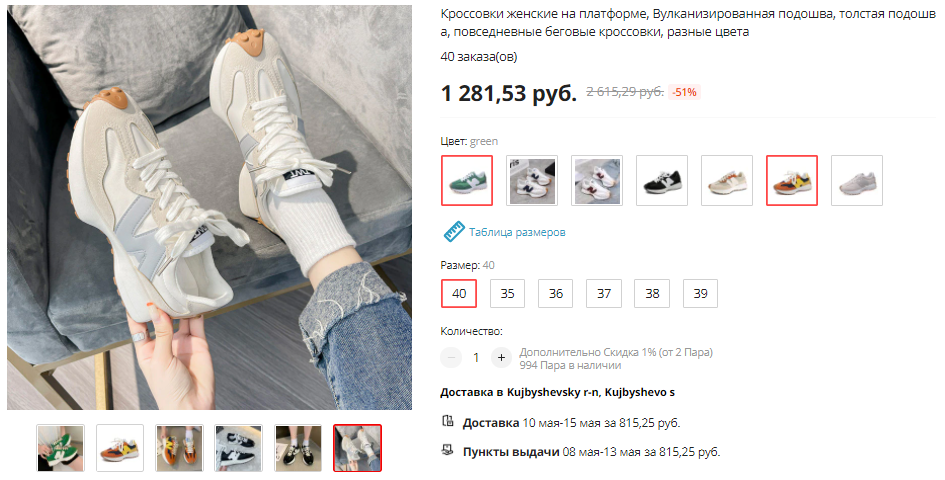Select size 38

[652, 294]
